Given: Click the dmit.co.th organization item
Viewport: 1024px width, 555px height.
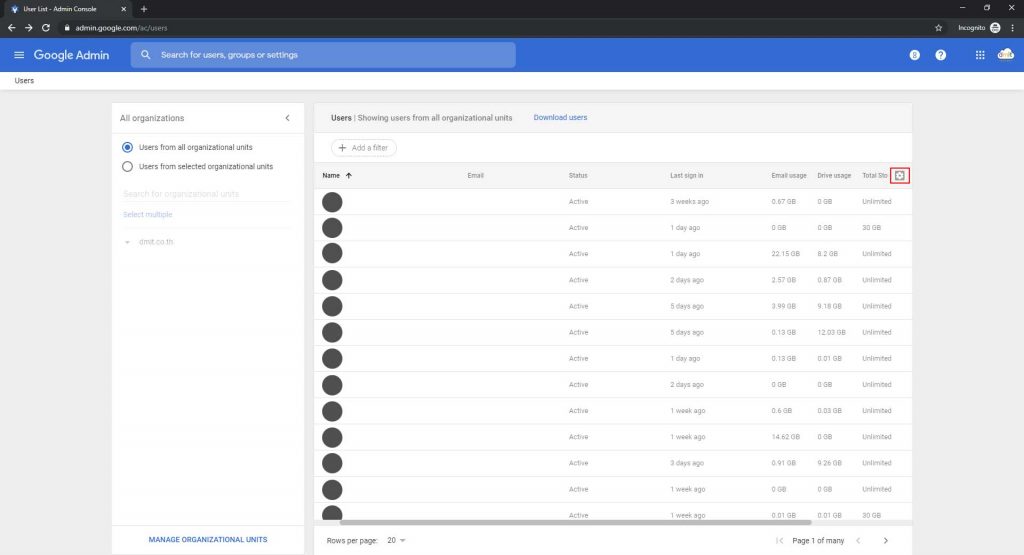Looking at the screenshot, I should click(155, 242).
